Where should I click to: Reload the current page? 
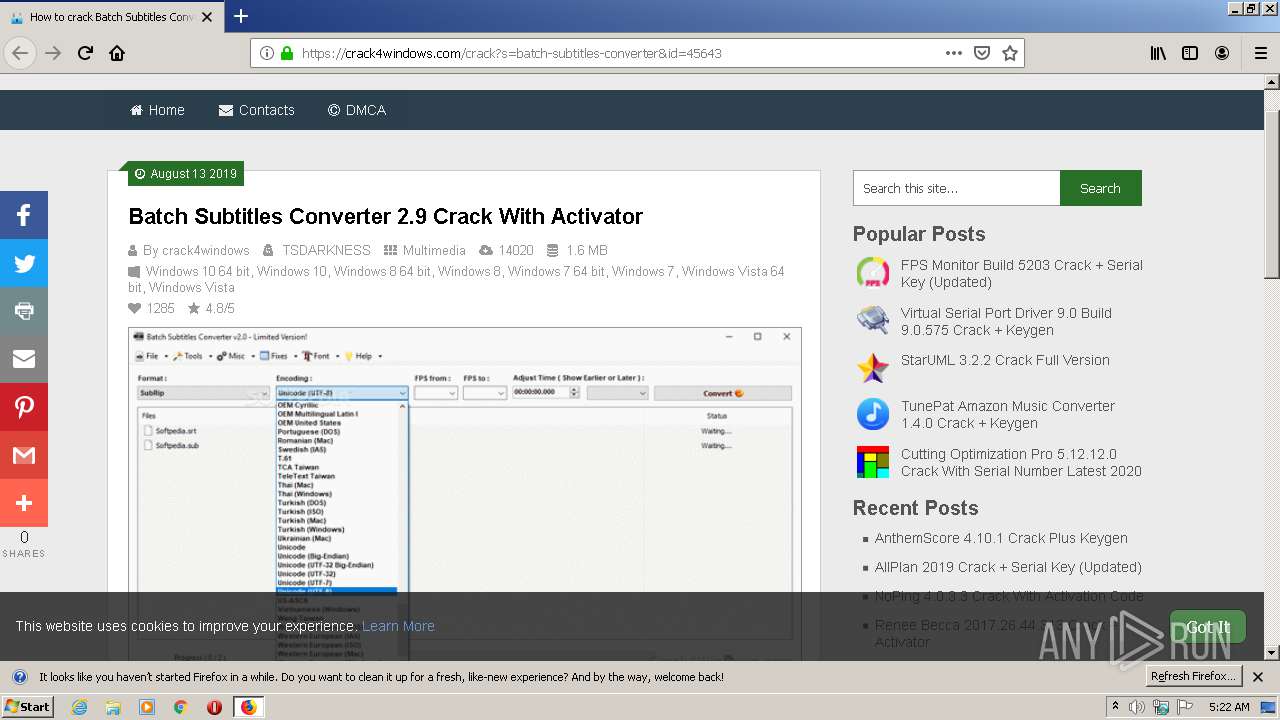(x=85, y=53)
